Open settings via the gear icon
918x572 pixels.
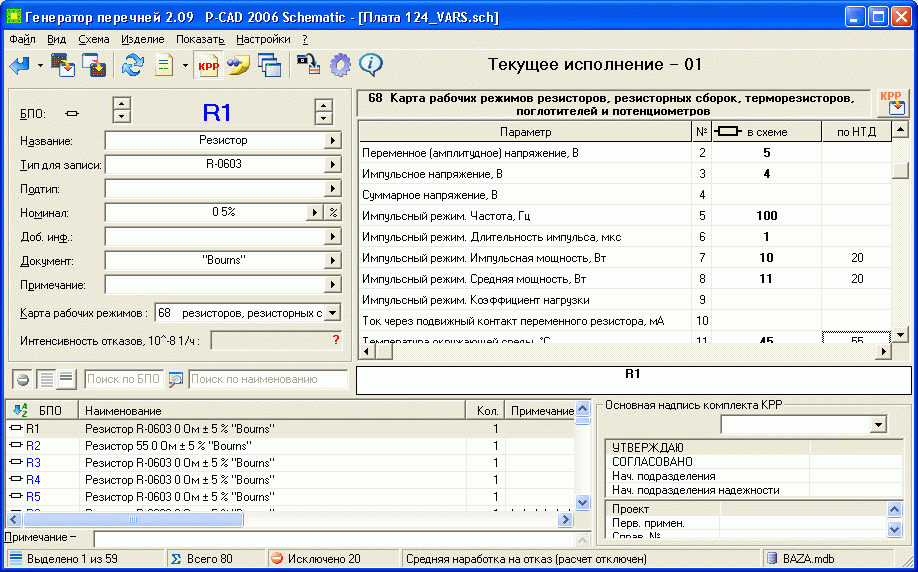pos(340,66)
